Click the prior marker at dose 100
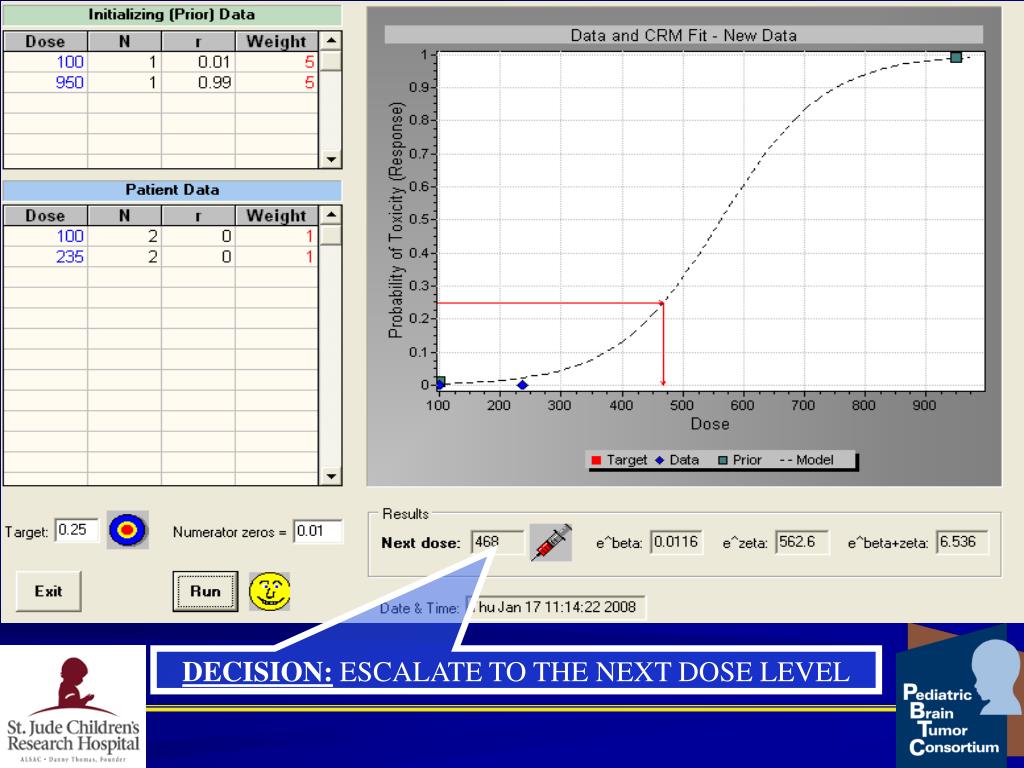 [440, 381]
